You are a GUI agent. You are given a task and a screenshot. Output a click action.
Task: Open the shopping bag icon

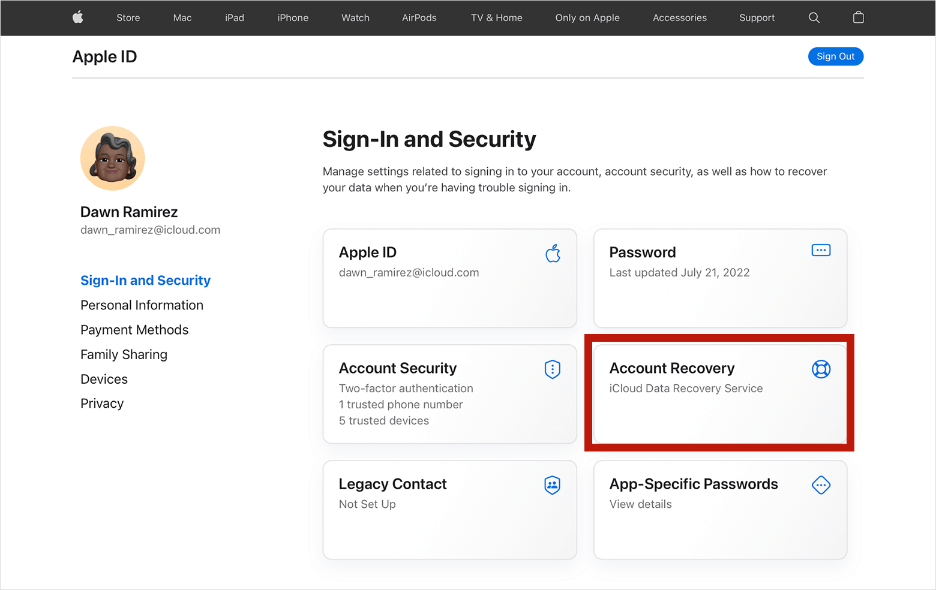point(855,17)
